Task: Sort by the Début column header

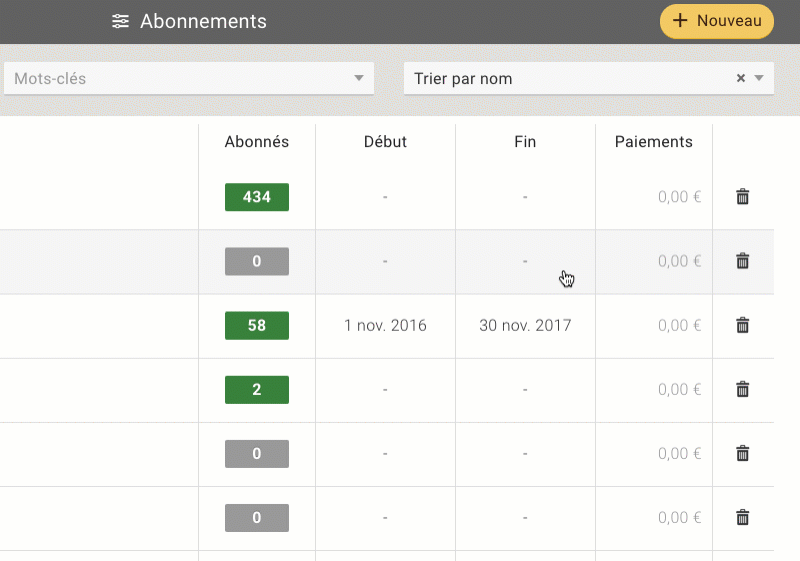Action: coord(385,142)
